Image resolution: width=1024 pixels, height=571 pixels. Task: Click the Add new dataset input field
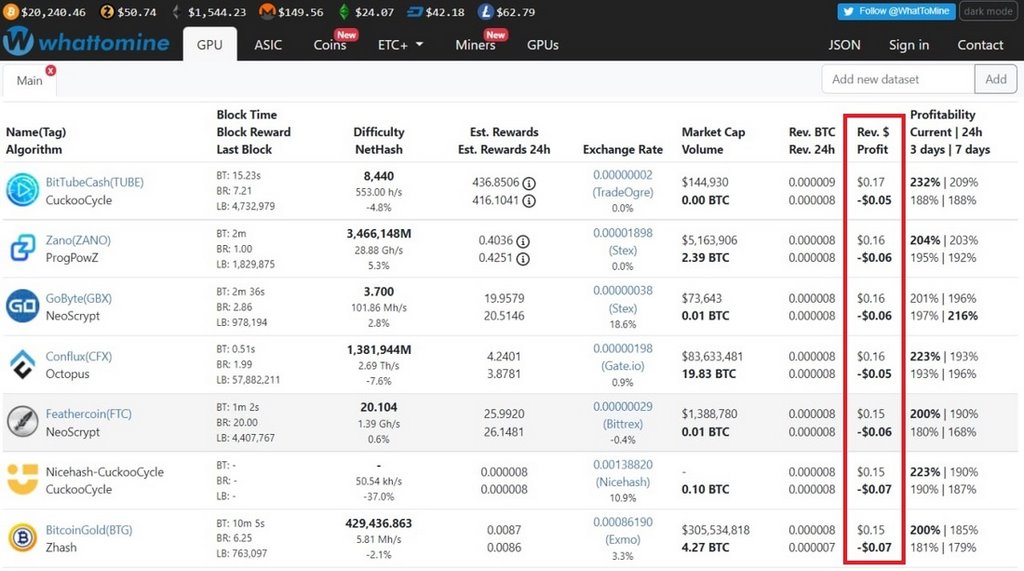coord(897,79)
